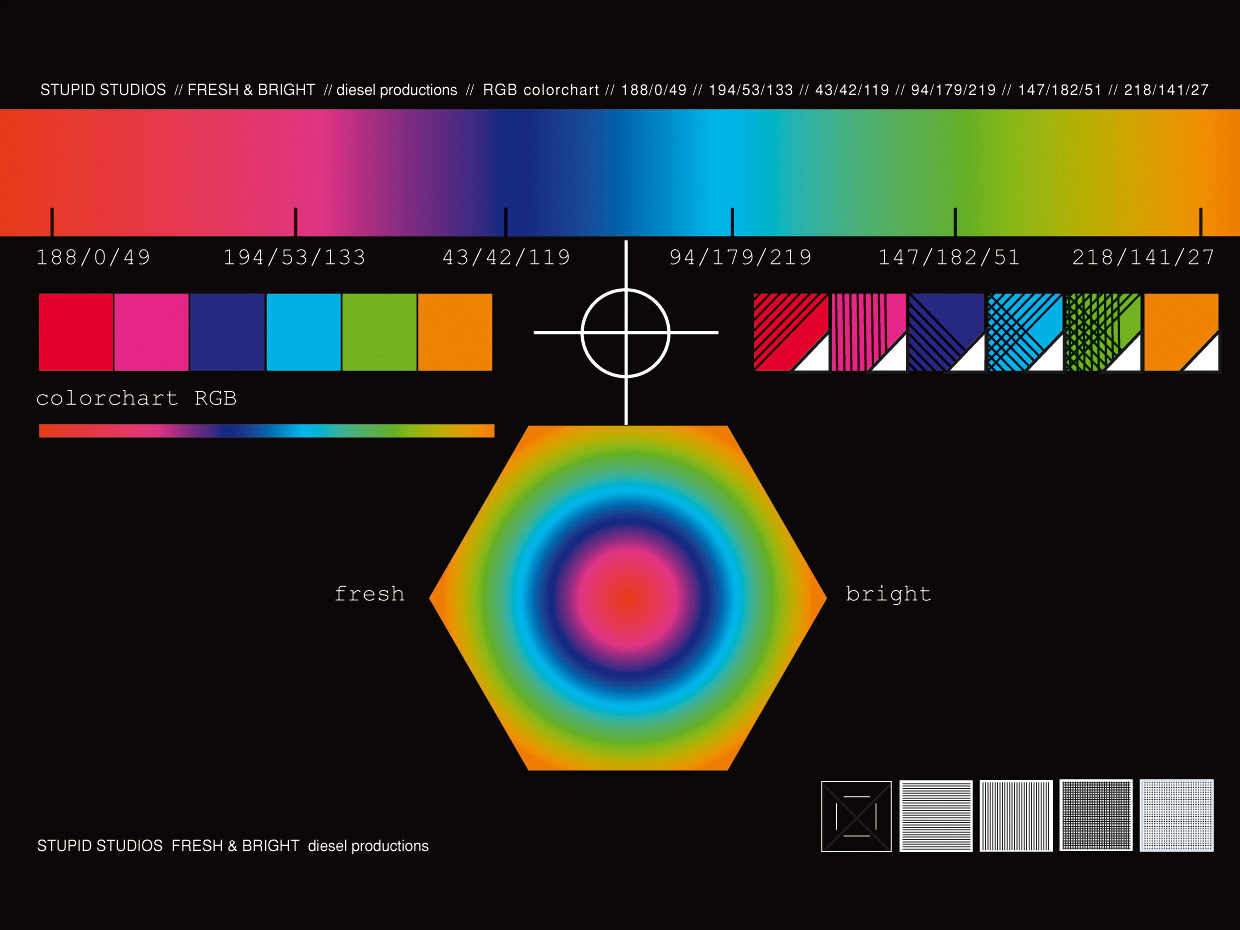Click the large monospaced "188/0/49" label
The width and height of the screenshot is (1240, 930).
[x=93, y=258]
